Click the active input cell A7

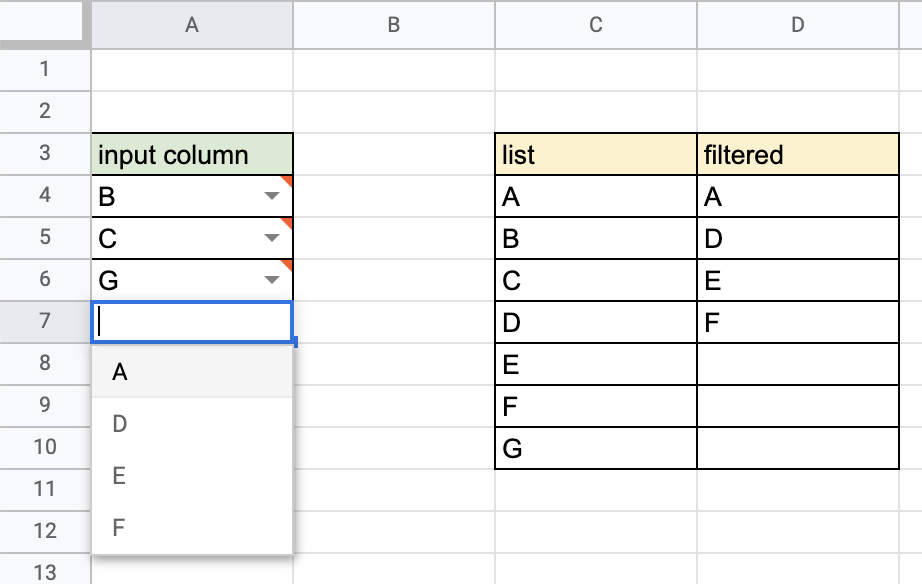192,322
